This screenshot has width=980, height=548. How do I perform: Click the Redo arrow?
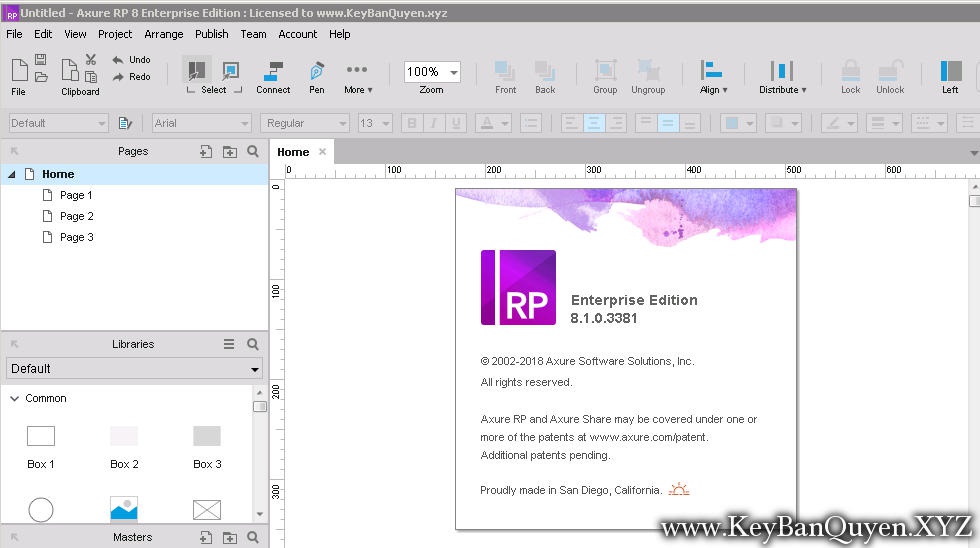[118, 77]
